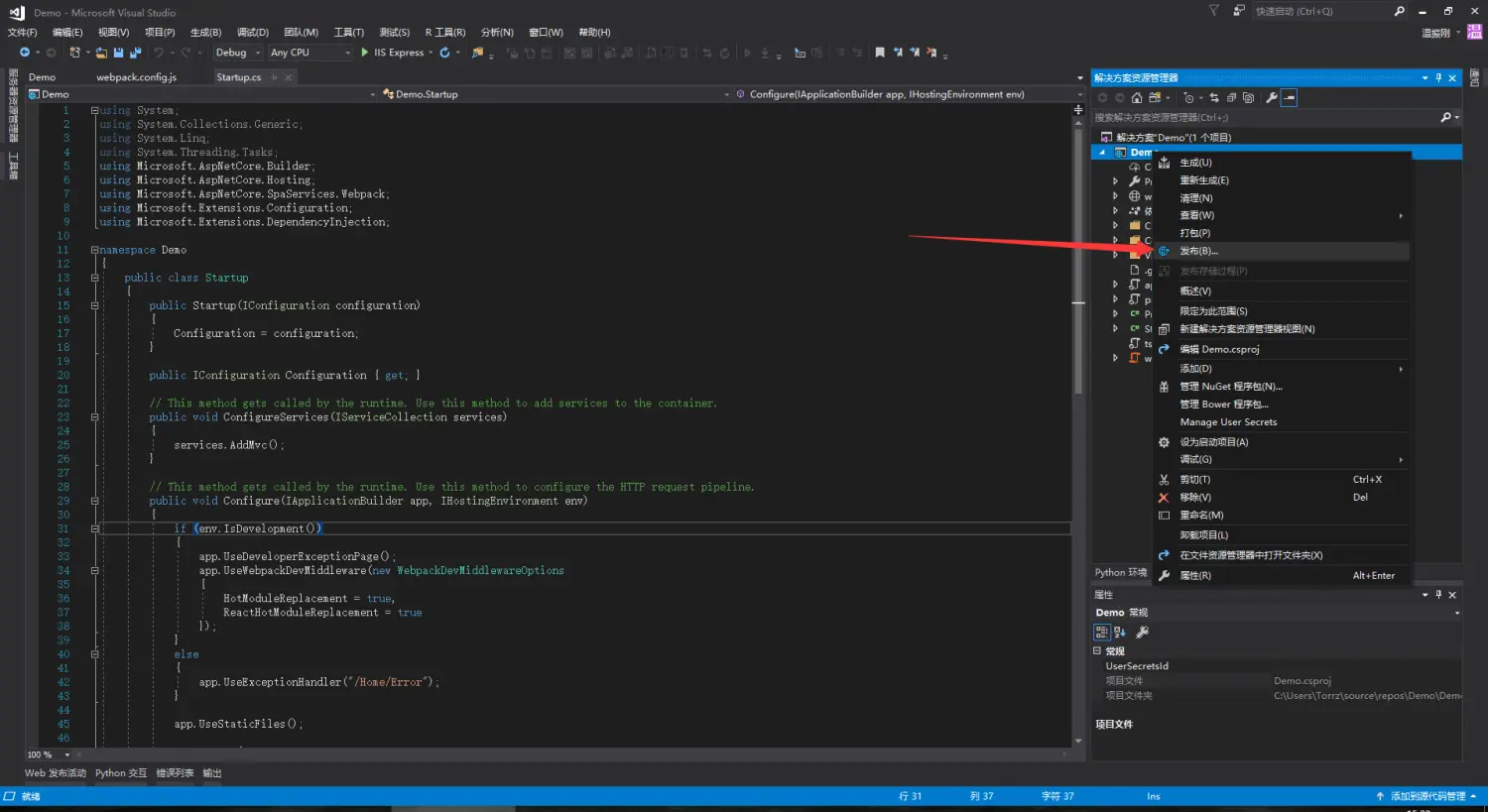Click the Python 环境 panel tab
This screenshot has height=812, width=1488.
click(1120, 573)
